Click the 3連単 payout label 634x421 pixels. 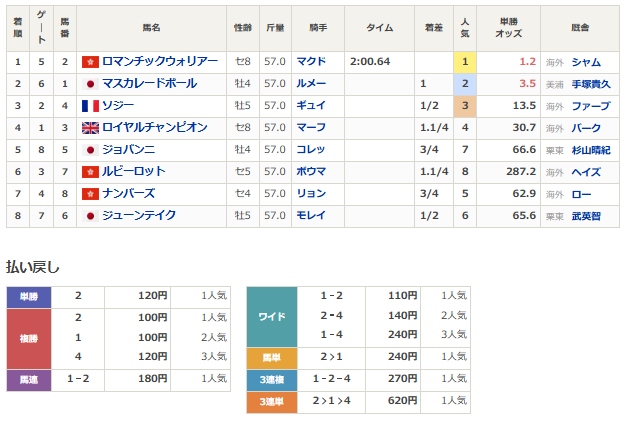(272, 401)
